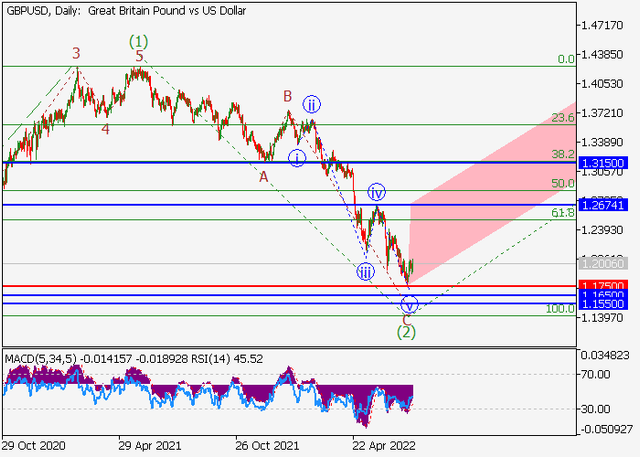640x457 pixels.
Task: Click the red wave label C
Action: pos(407,320)
